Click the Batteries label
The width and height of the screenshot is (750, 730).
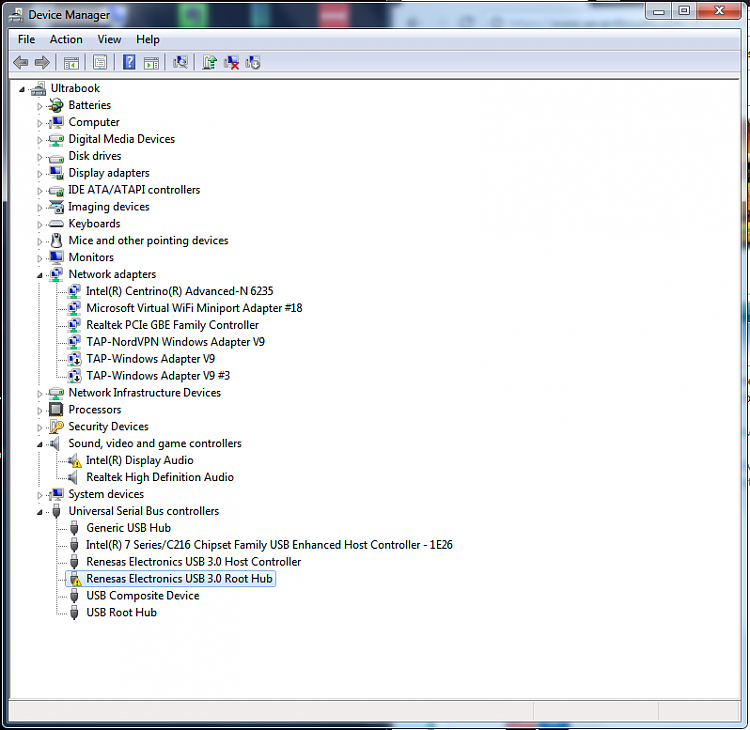(x=89, y=105)
